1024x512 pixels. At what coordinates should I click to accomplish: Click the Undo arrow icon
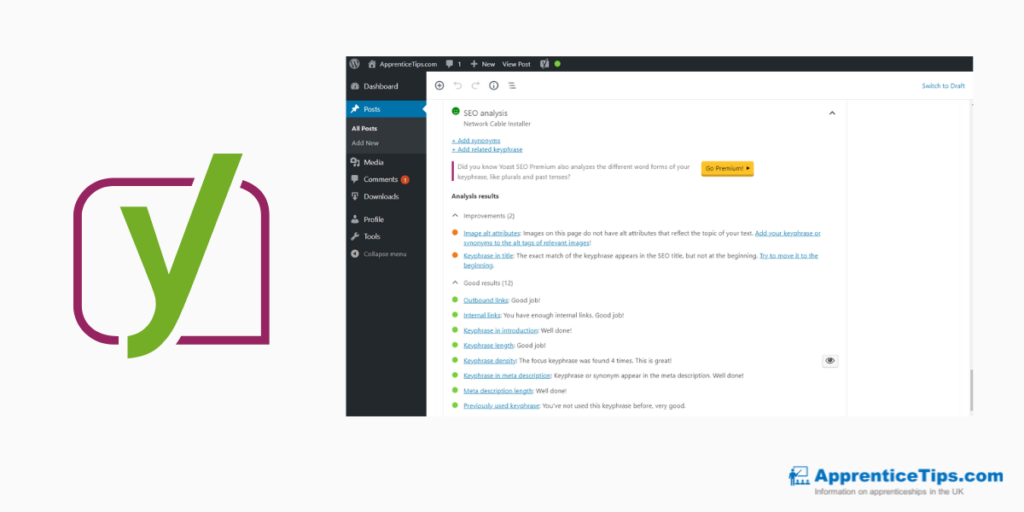[x=458, y=86]
